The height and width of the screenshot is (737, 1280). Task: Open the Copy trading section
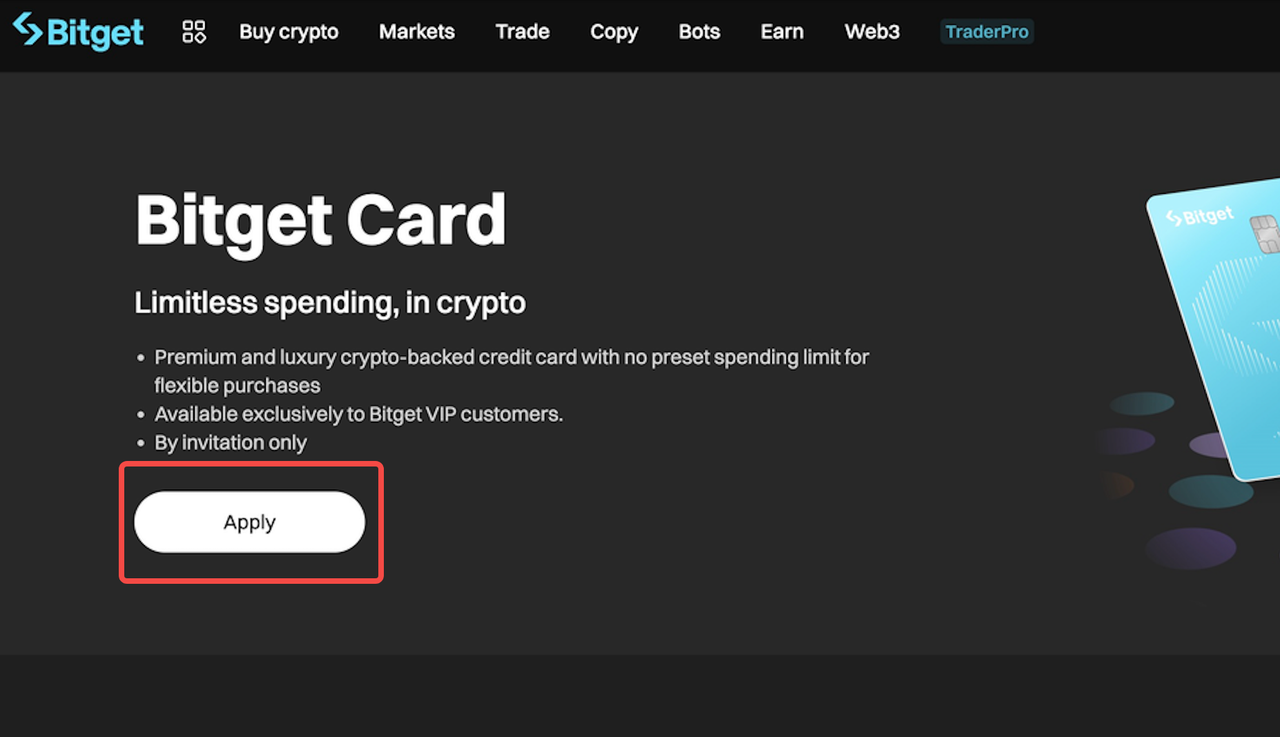pyautogui.click(x=613, y=31)
